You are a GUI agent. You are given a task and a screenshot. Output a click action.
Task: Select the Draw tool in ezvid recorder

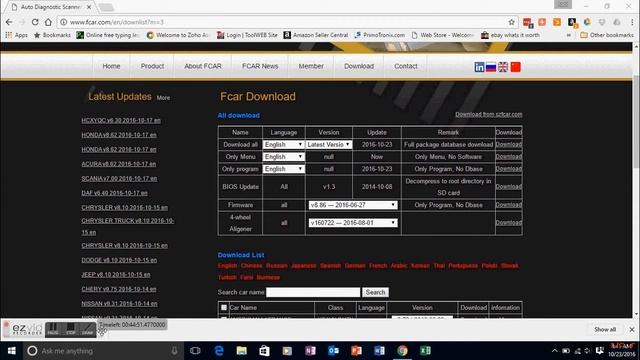tap(87, 329)
